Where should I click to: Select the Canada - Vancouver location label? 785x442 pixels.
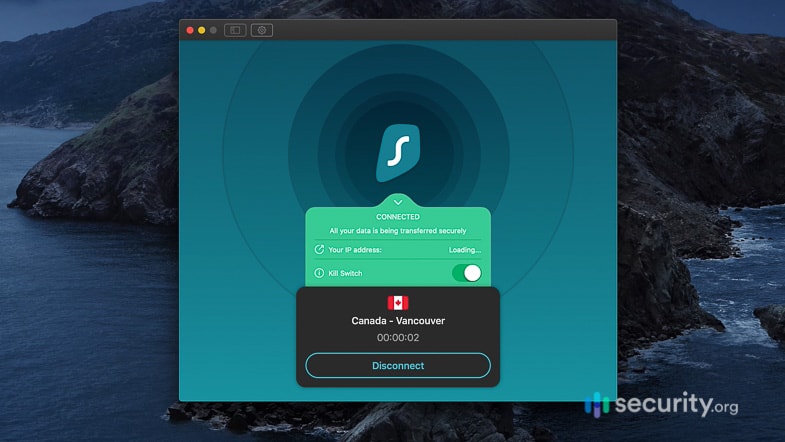398,321
